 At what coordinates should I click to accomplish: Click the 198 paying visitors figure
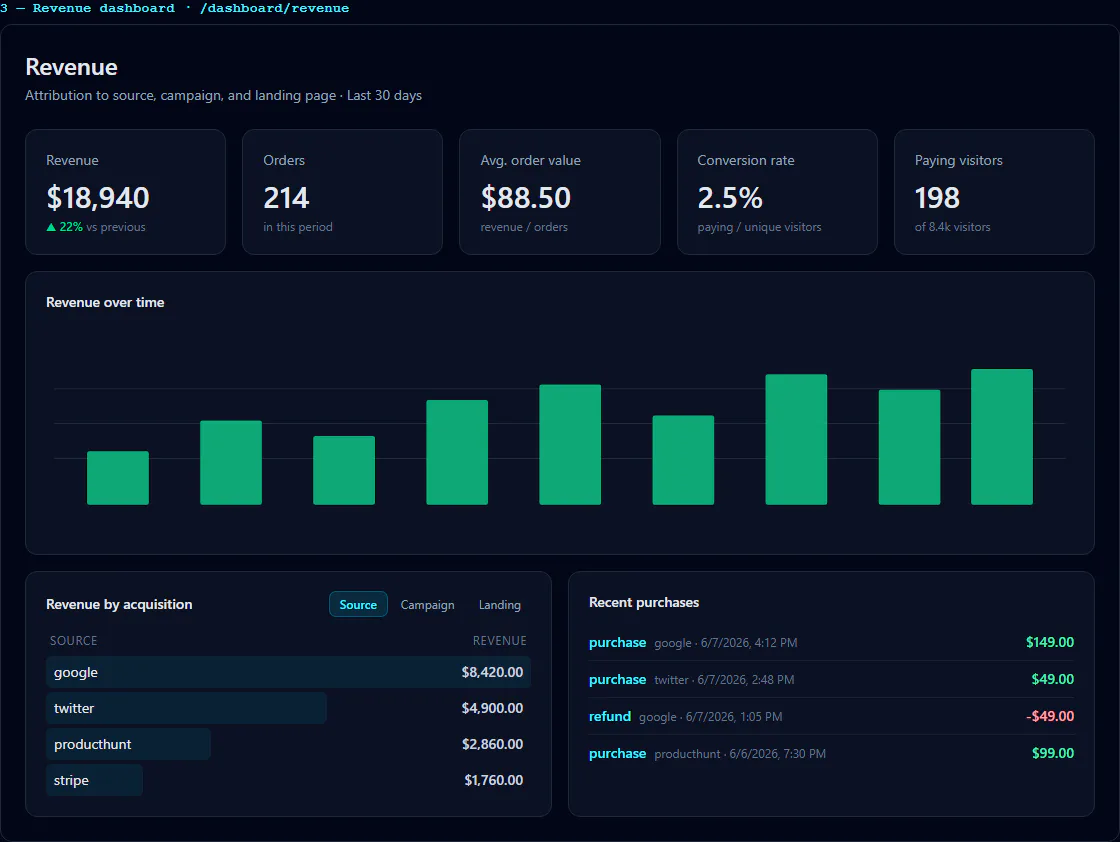(x=937, y=198)
